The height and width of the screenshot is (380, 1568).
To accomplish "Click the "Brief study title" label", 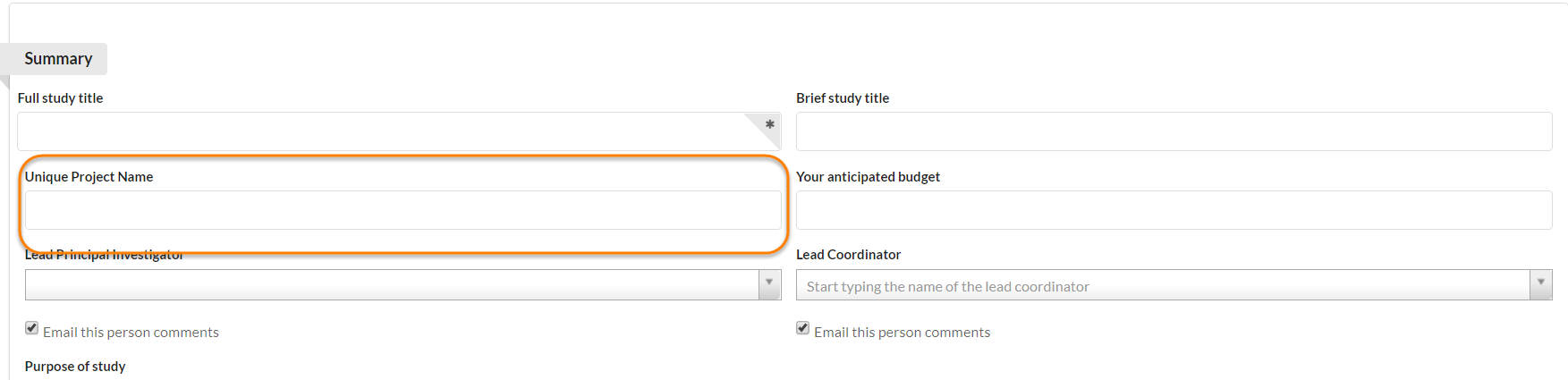I will click(x=843, y=98).
